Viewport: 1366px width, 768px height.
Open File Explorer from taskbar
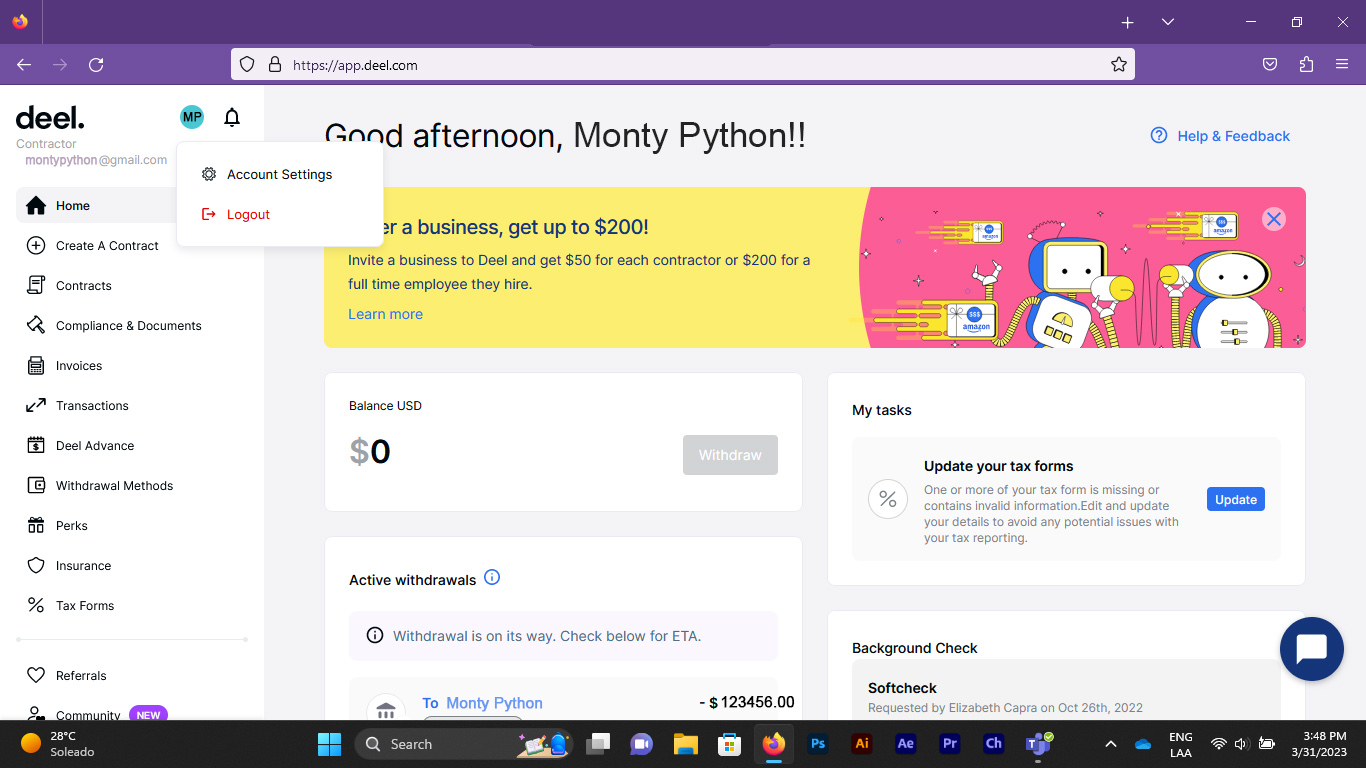click(685, 744)
